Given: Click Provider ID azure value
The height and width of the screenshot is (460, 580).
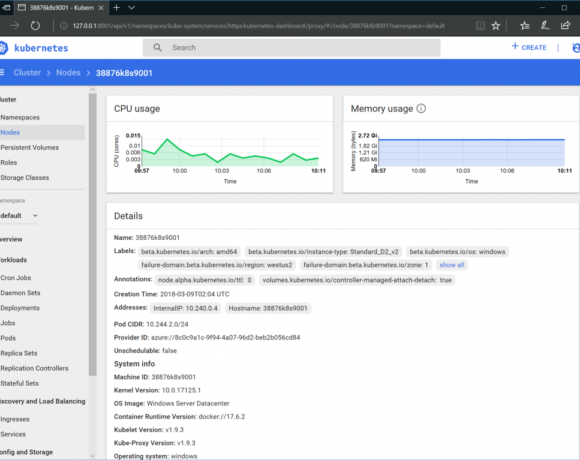Looking at the screenshot, I should click(x=226, y=338).
